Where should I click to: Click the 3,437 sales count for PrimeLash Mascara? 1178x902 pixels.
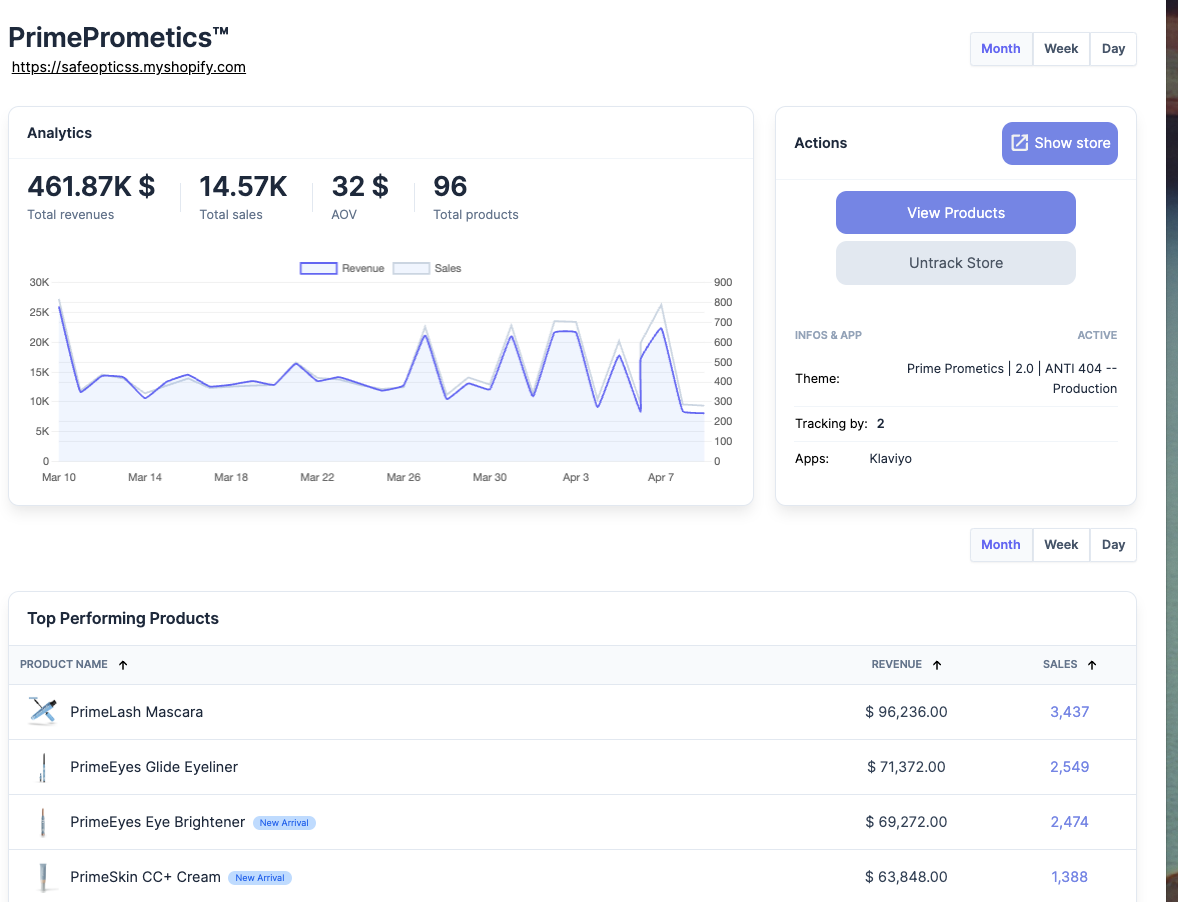[1069, 712]
